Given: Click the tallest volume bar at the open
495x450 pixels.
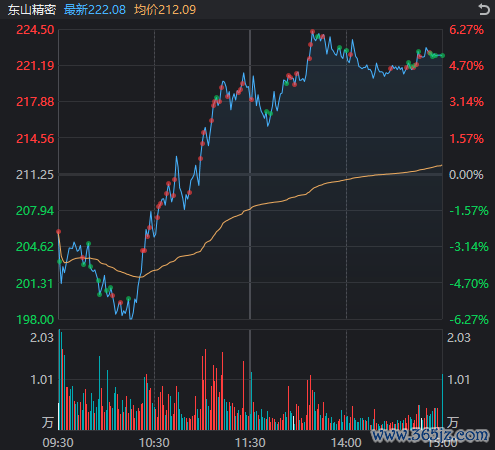Looking at the screenshot, I should 59,379.
